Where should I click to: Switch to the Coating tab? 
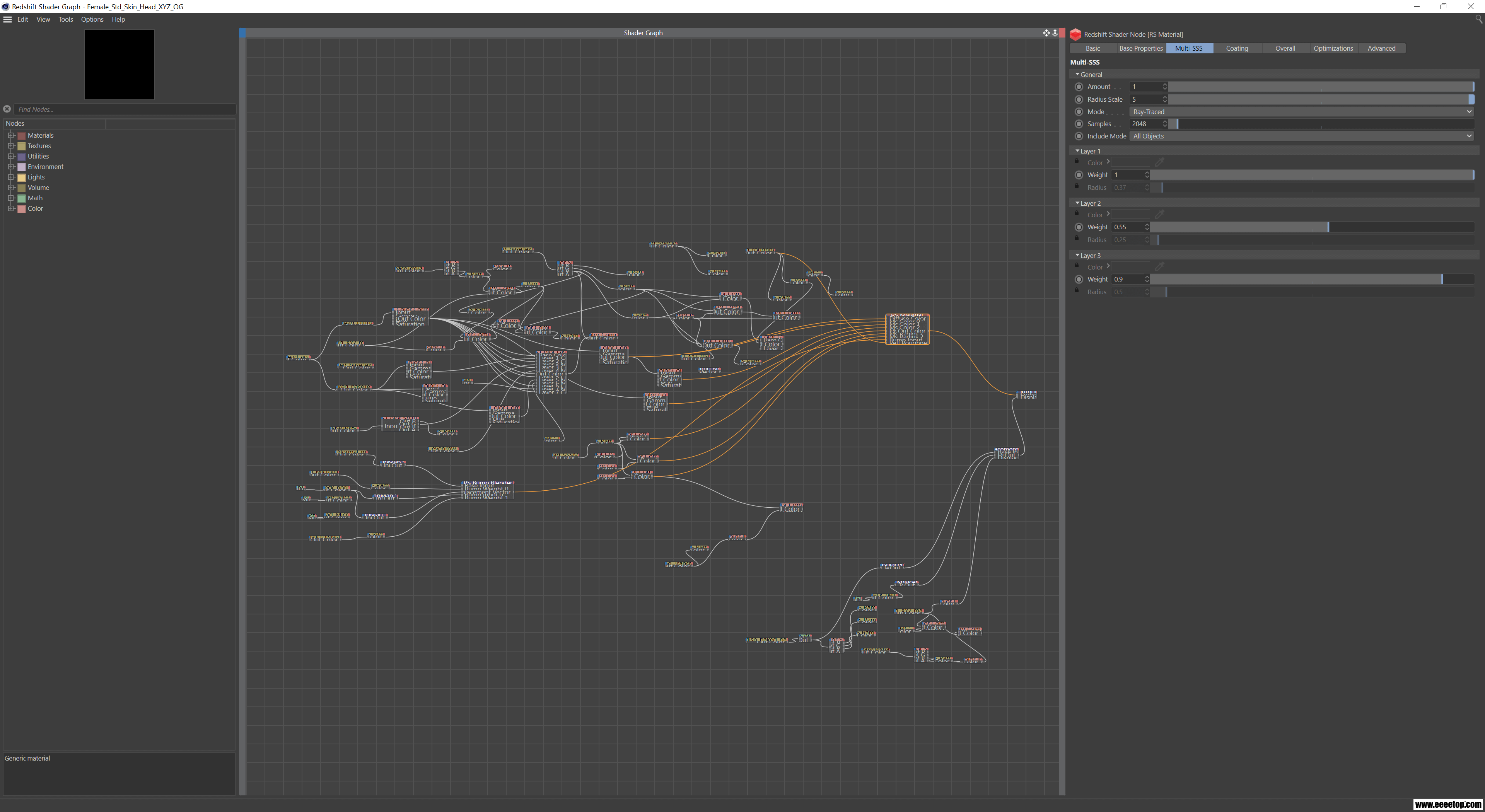click(1237, 48)
